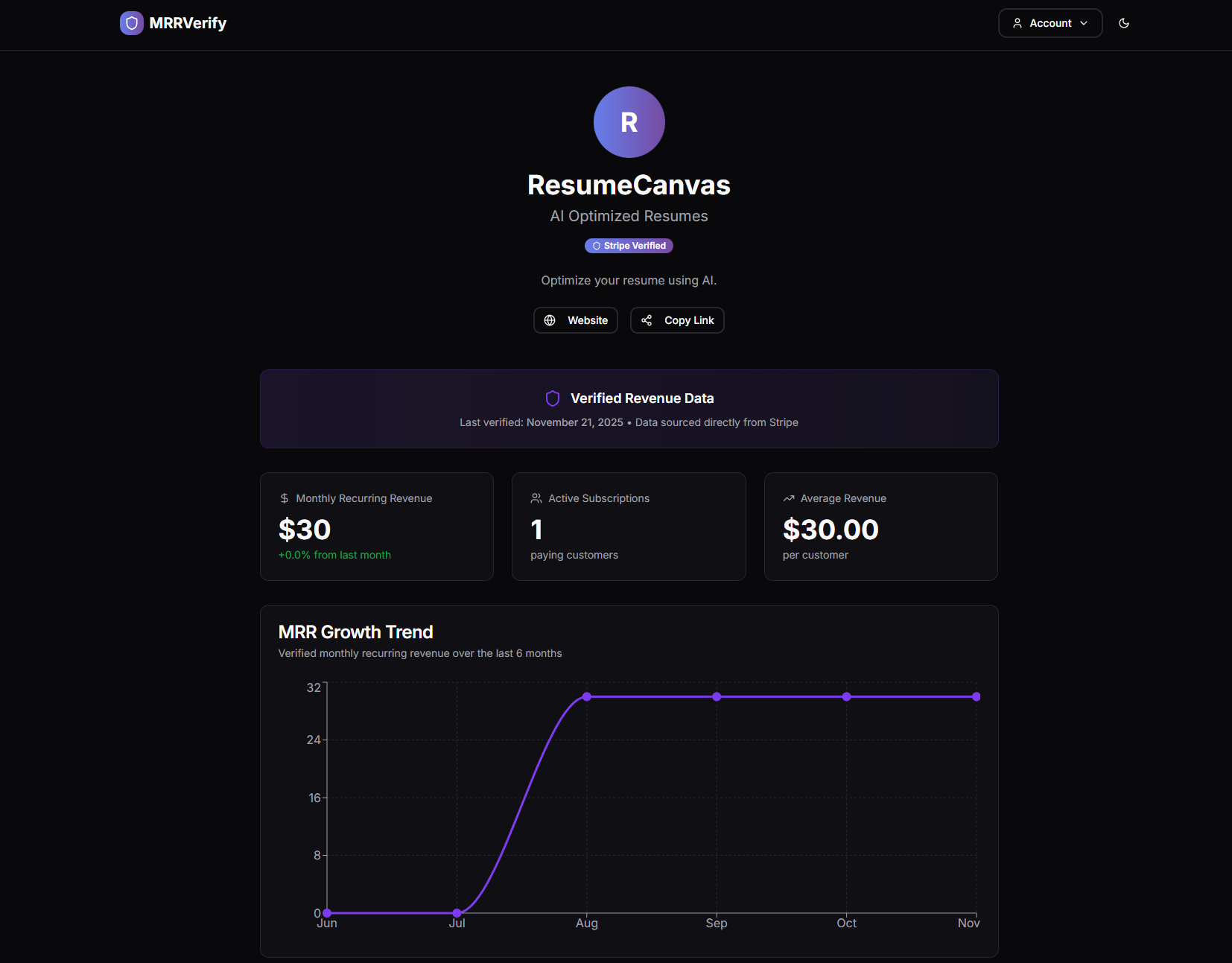Screen dimensions: 1232x963
Task: Click the chevron arrow in Account button
Action: pos(1084,23)
